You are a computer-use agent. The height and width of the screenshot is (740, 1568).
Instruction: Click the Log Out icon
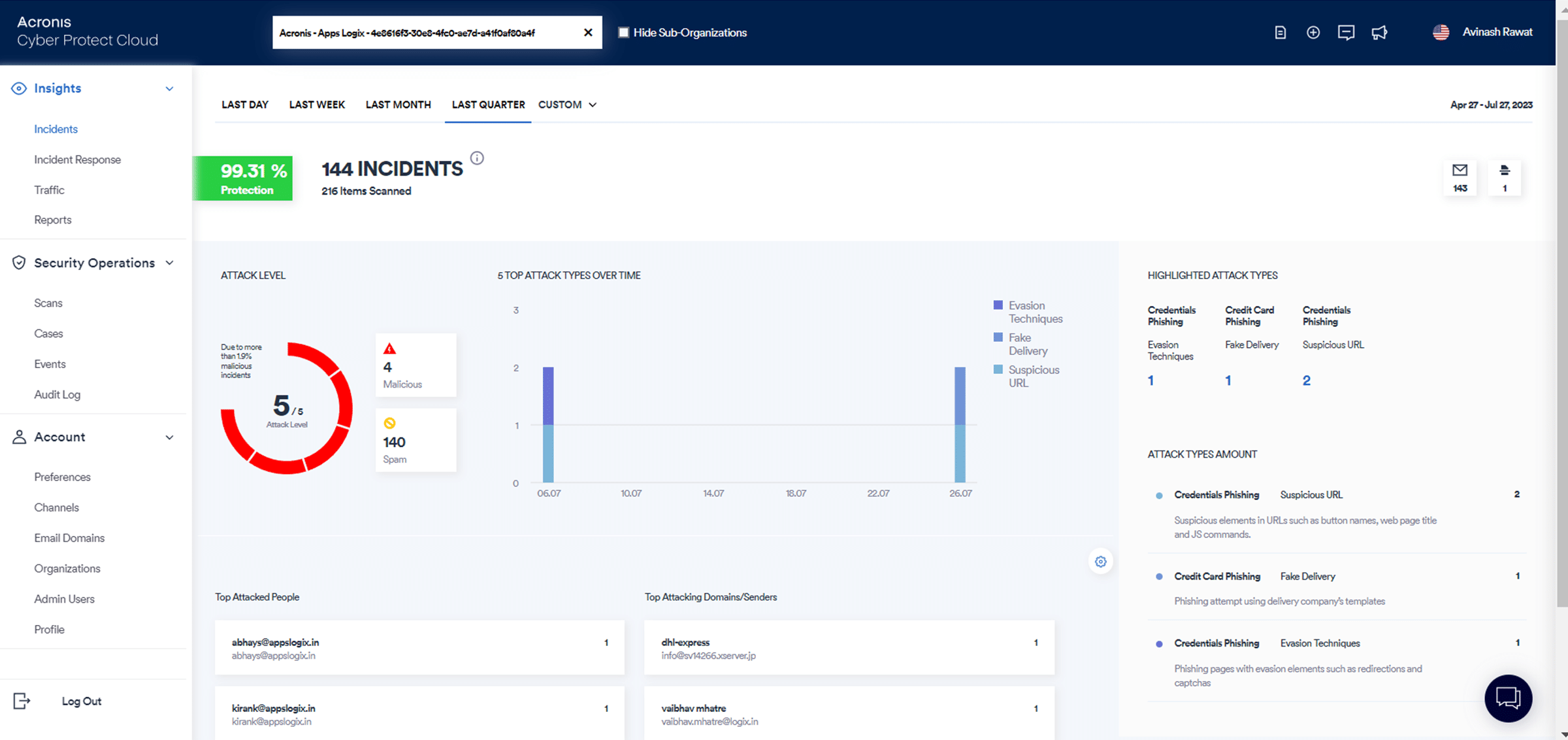coord(22,701)
